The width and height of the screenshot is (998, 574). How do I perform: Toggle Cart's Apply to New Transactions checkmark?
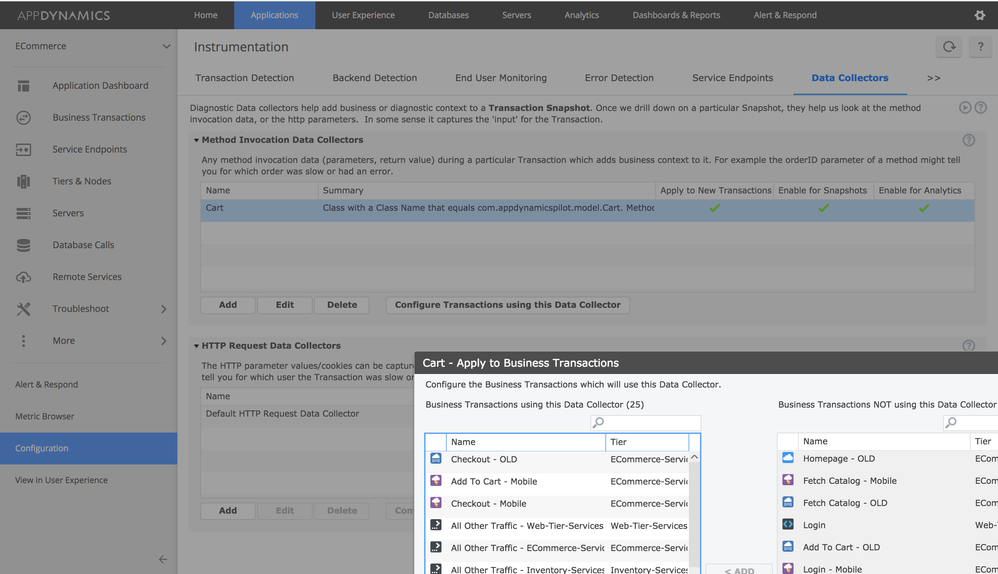(714, 208)
